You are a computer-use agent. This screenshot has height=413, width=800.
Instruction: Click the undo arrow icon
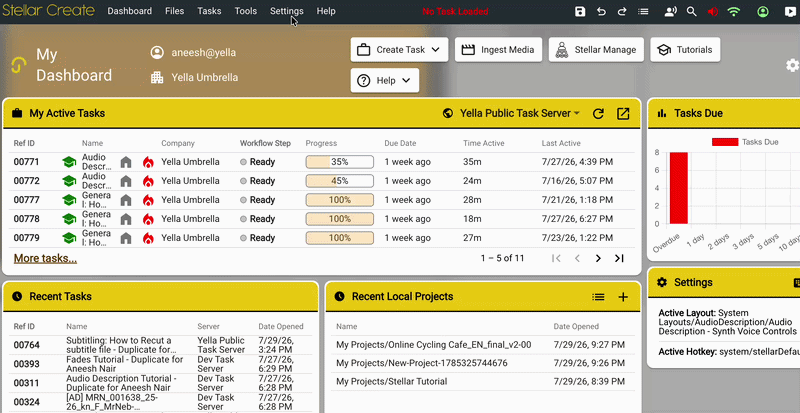(602, 11)
